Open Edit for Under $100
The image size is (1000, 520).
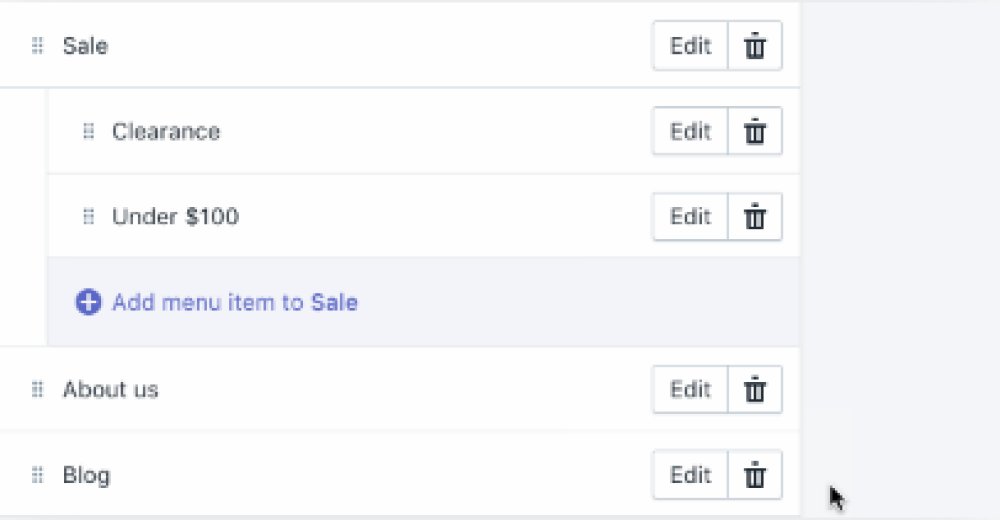[x=690, y=217]
